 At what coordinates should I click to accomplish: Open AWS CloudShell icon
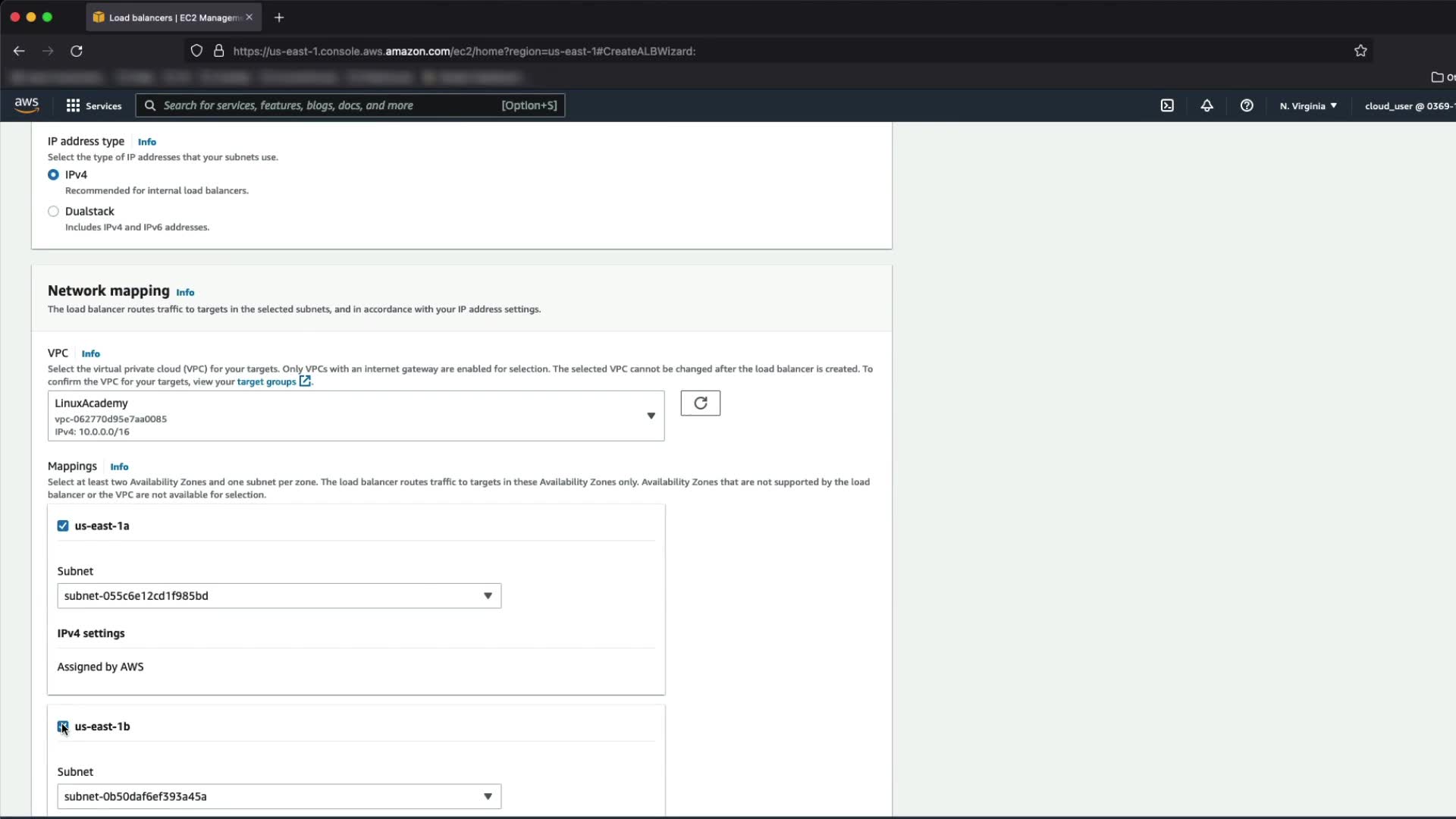tap(1167, 105)
